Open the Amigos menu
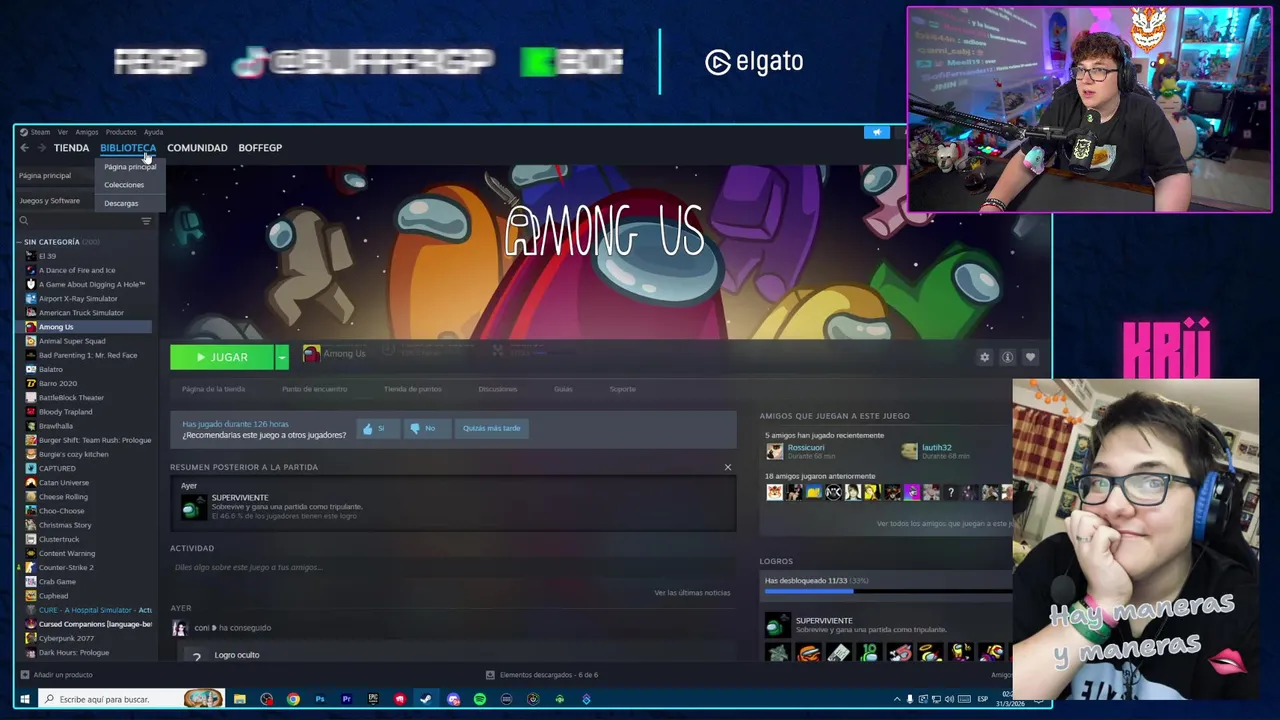1280x720 pixels. coord(87,132)
